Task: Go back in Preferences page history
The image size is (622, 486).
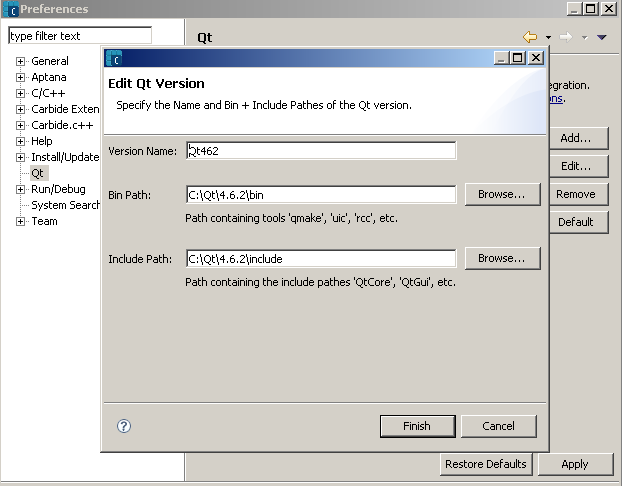Action: (530, 37)
